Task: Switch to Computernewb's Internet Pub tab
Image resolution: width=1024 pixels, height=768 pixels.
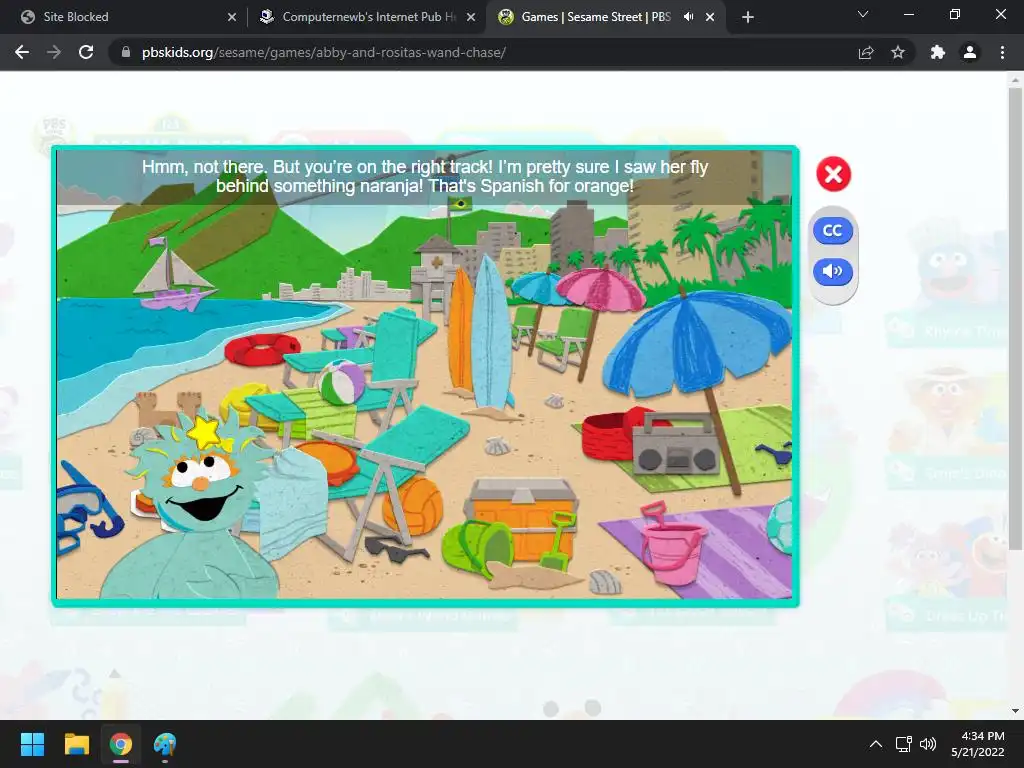Action: point(366,17)
